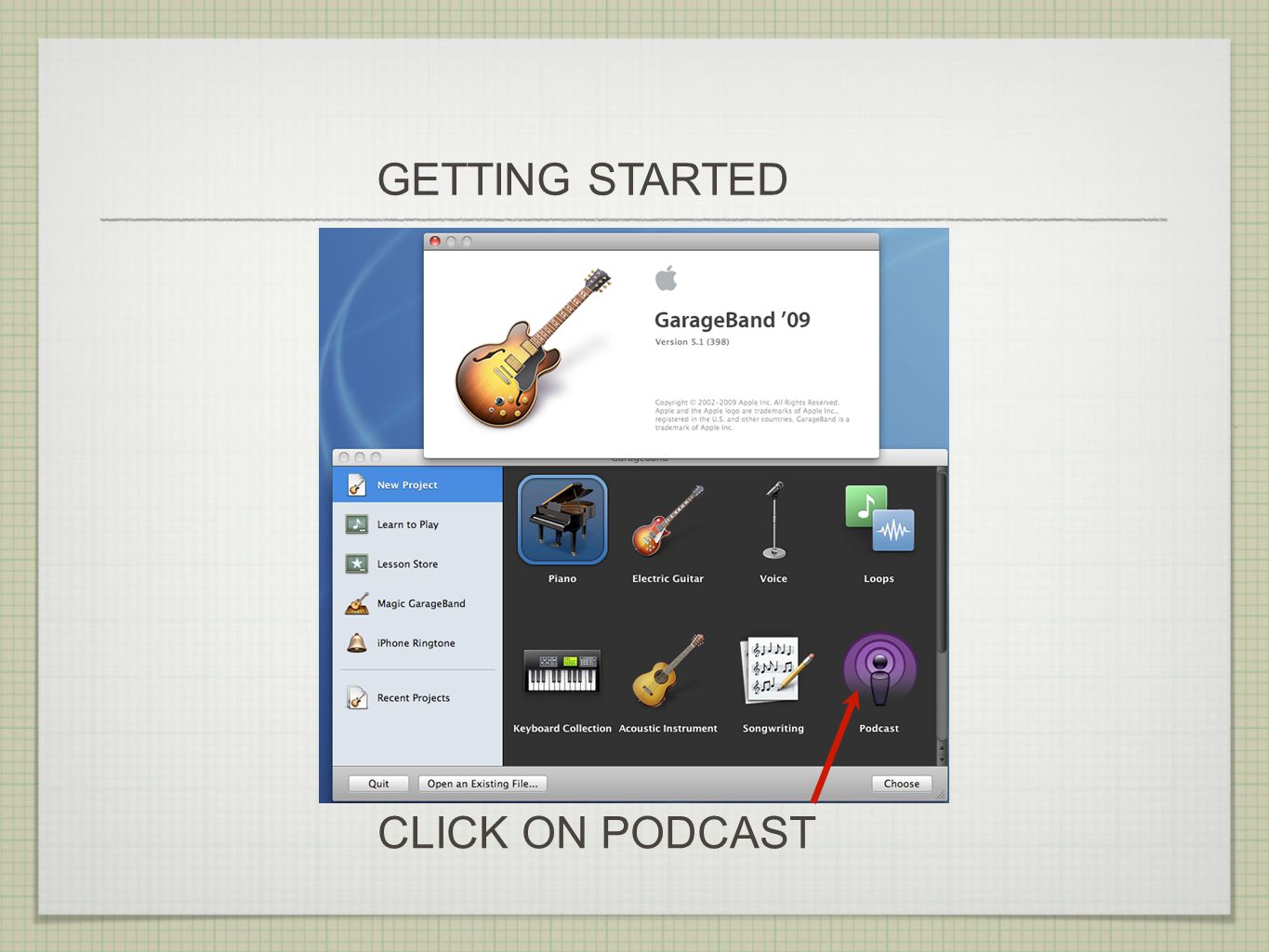Image resolution: width=1269 pixels, height=952 pixels.
Task: Choose the Electric Guitar project icon
Action: (x=668, y=520)
